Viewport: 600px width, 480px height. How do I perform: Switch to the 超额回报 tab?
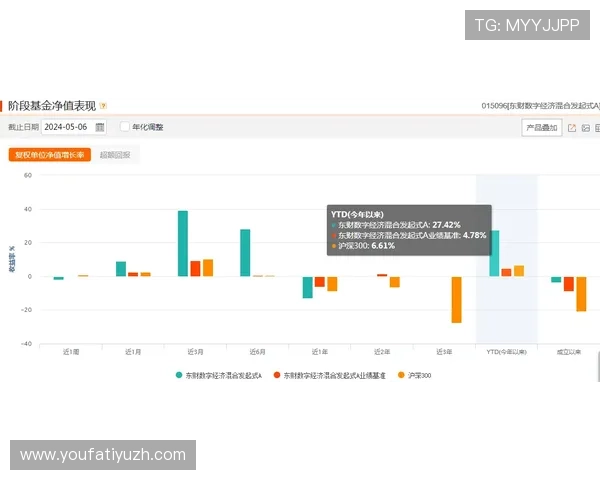point(115,155)
